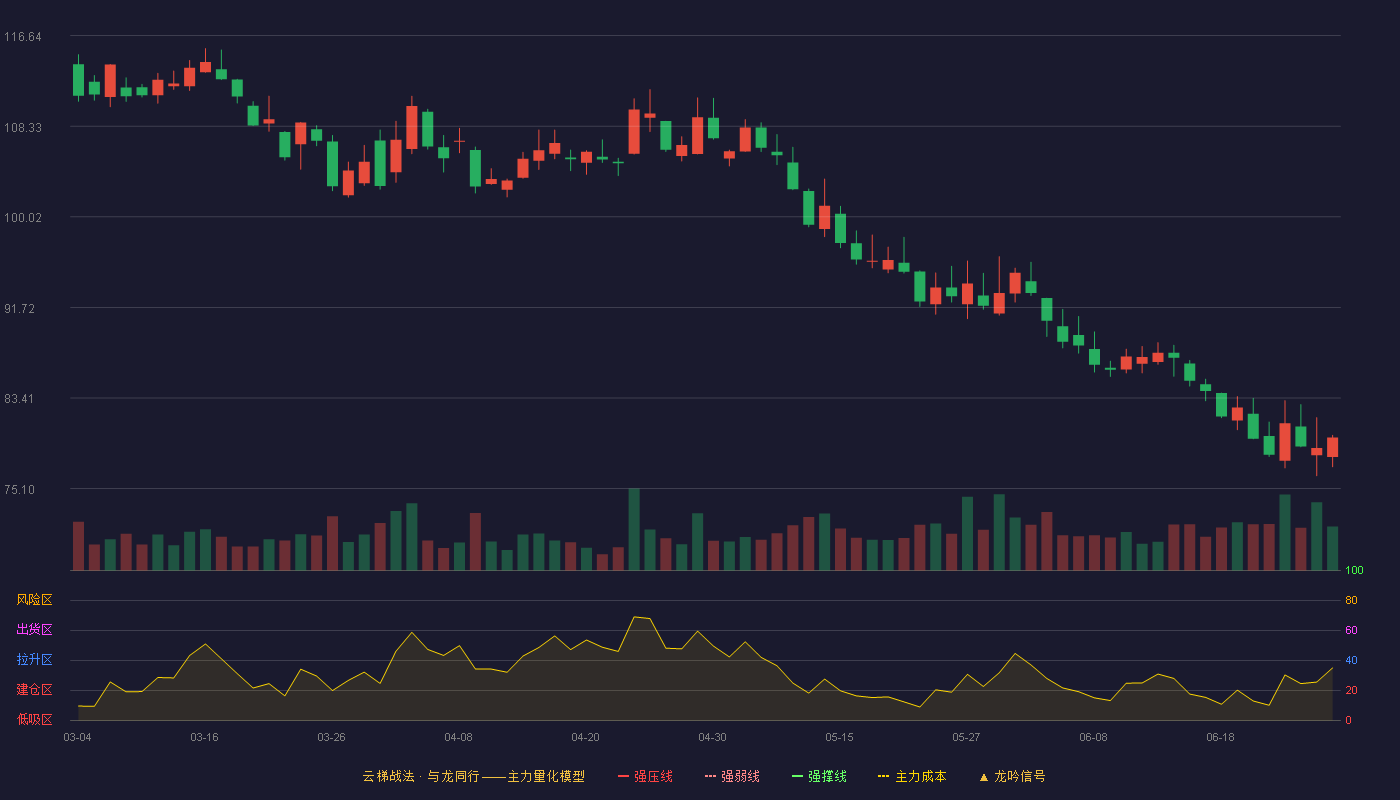This screenshot has height=800, width=1400.
Task: Click the 03-04 date label
Action: point(77,737)
